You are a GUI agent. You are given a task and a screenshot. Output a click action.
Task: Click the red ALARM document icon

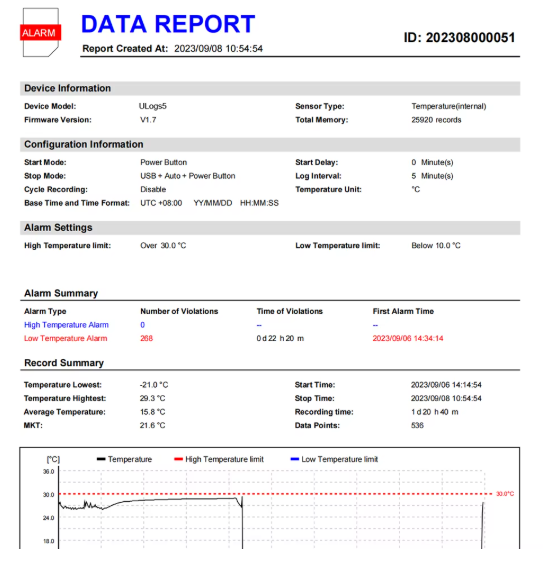click(40, 32)
